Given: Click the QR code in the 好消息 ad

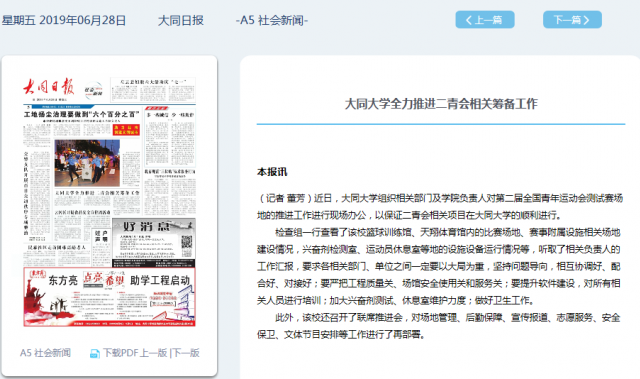Looking at the screenshot, I should click(187, 242).
